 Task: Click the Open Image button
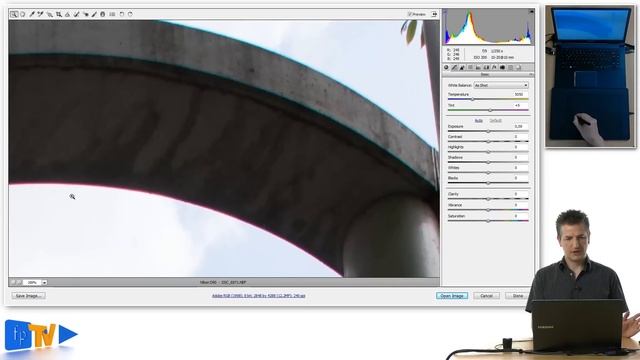pyautogui.click(x=452, y=296)
